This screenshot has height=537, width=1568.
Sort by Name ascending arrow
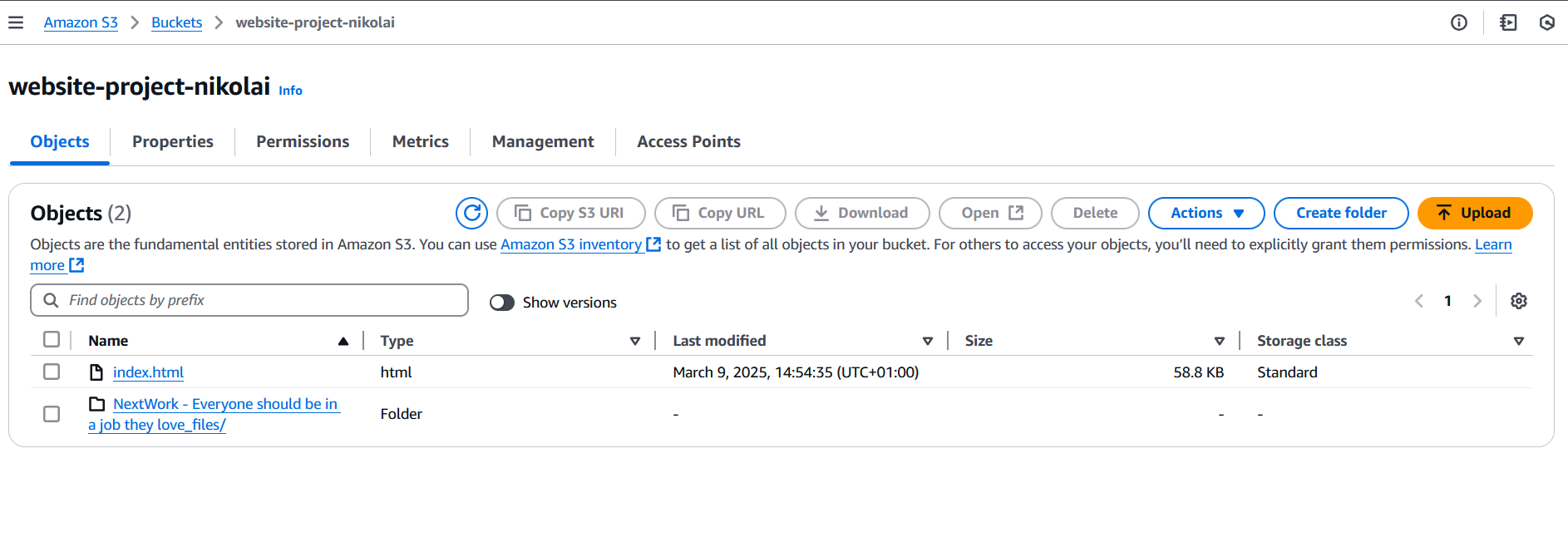(x=343, y=341)
